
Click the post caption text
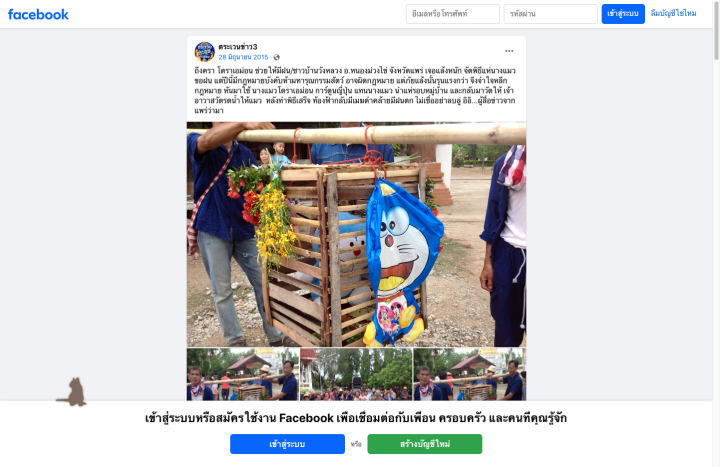355,90
